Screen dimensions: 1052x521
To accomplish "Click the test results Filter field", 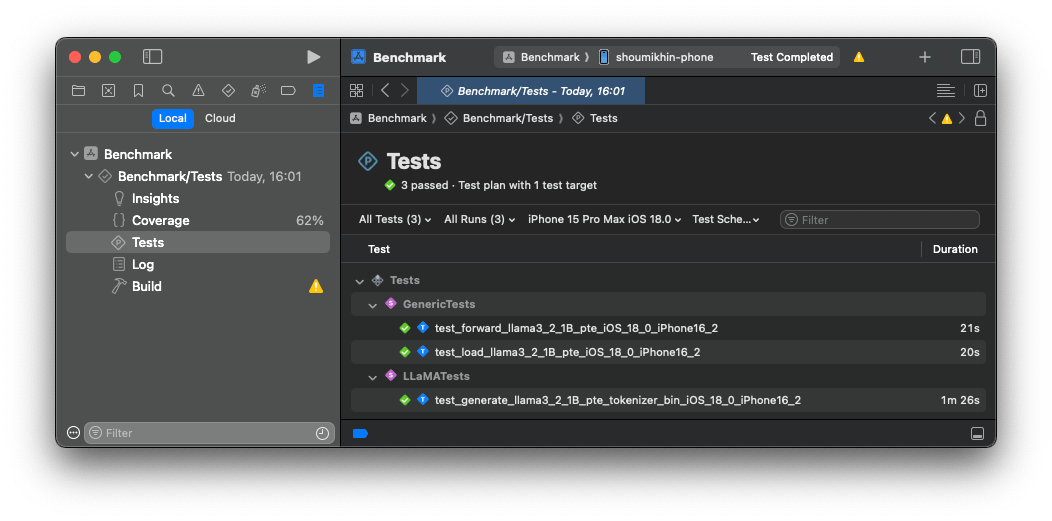I will [x=880, y=219].
